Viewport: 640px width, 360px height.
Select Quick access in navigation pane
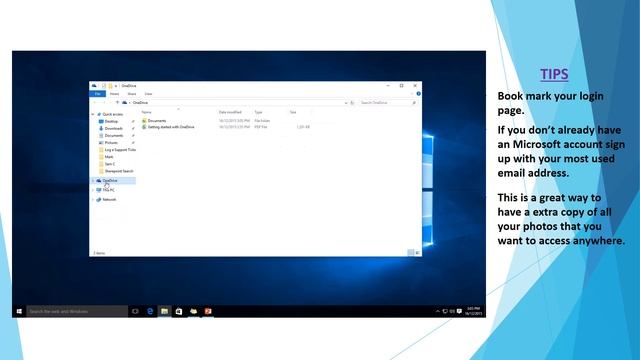[x=113, y=114]
